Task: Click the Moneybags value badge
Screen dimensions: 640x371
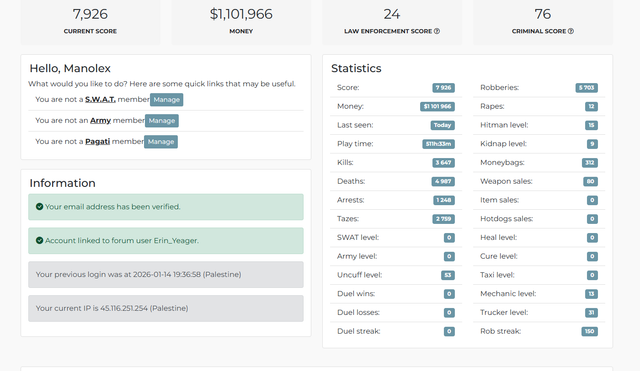Action: coord(590,163)
